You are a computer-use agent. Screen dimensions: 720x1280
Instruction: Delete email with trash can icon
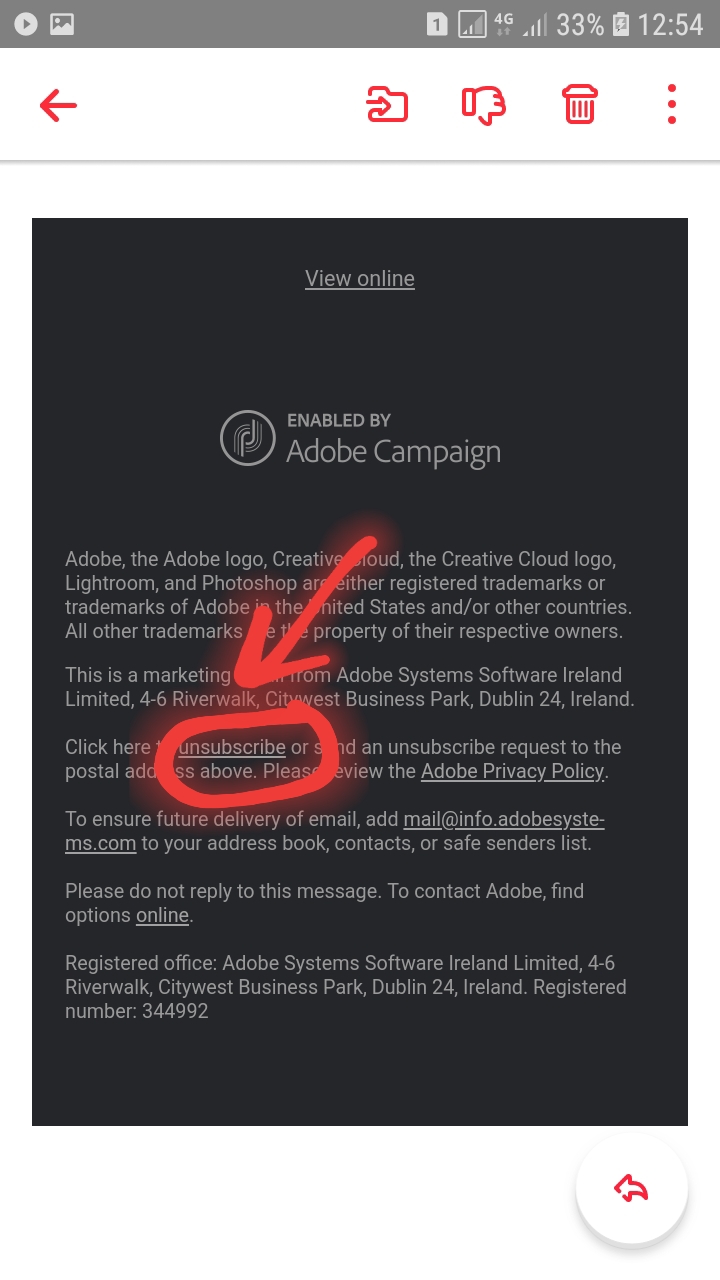580,104
